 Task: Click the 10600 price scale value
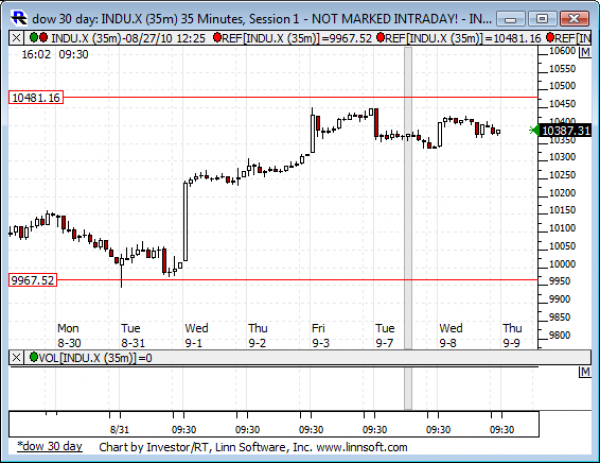tap(562, 51)
